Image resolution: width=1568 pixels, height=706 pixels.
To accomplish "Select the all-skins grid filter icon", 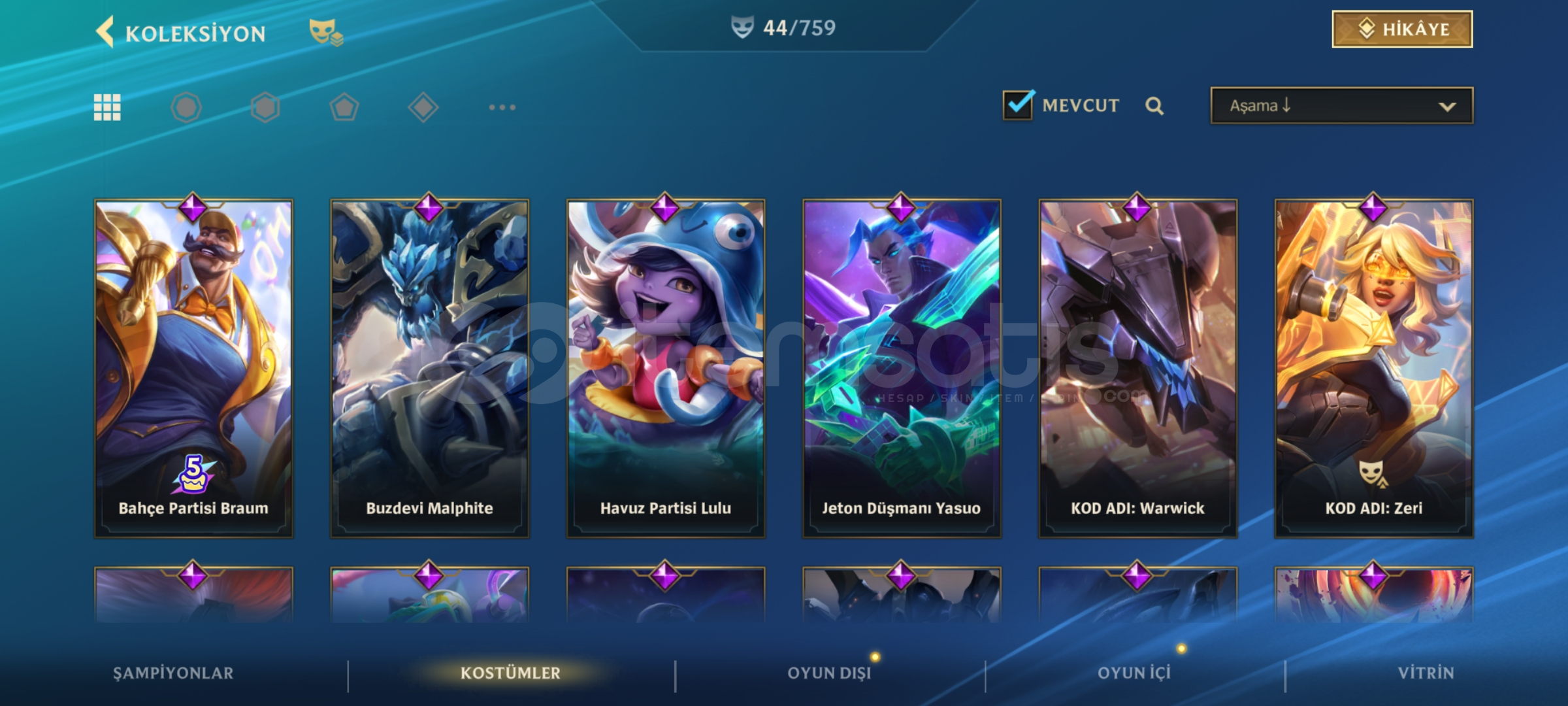I will [107, 107].
